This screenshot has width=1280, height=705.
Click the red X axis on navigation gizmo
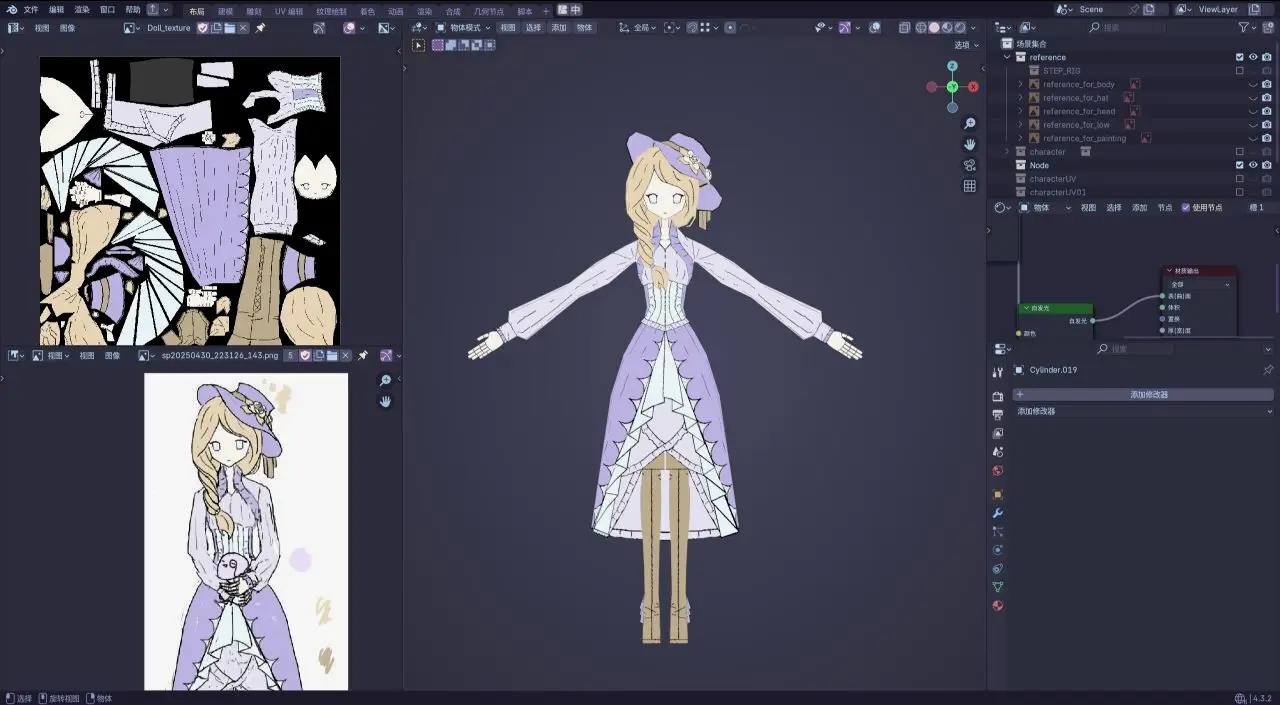pyautogui.click(x=973, y=87)
